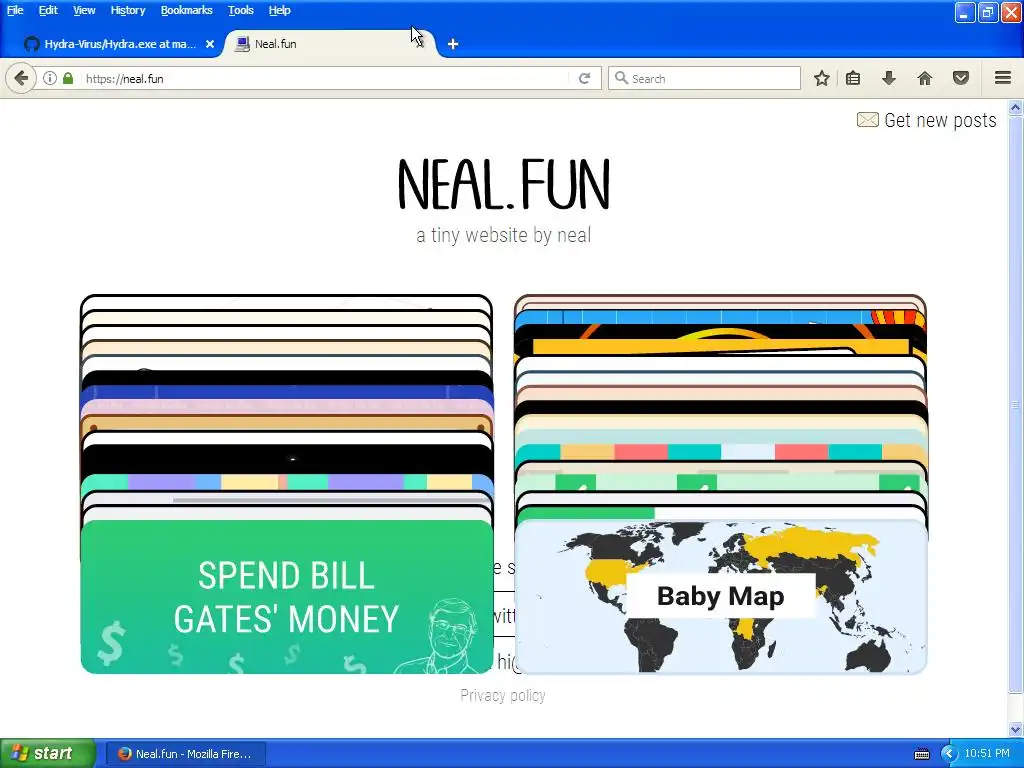Viewport: 1024px width, 768px height.
Task: Click the Get new posts link
Action: click(940, 120)
